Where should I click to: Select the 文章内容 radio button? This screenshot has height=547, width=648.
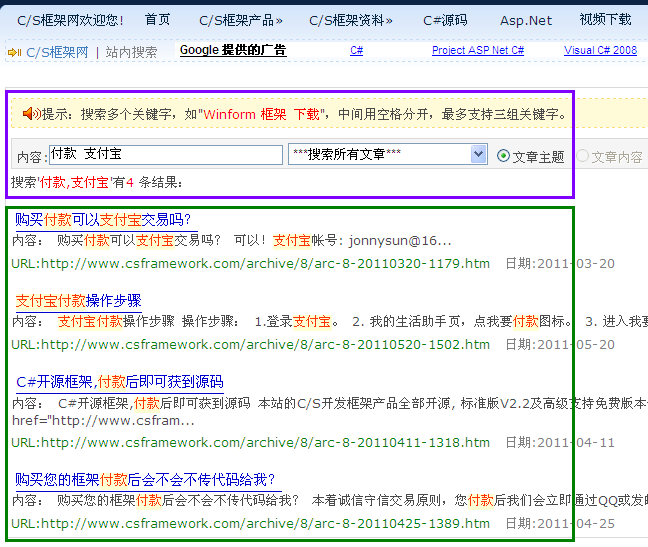click(x=582, y=156)
